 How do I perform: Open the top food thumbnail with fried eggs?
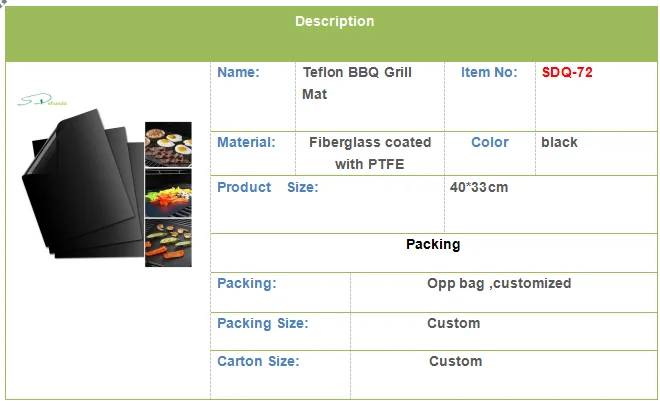coord(168,144)
